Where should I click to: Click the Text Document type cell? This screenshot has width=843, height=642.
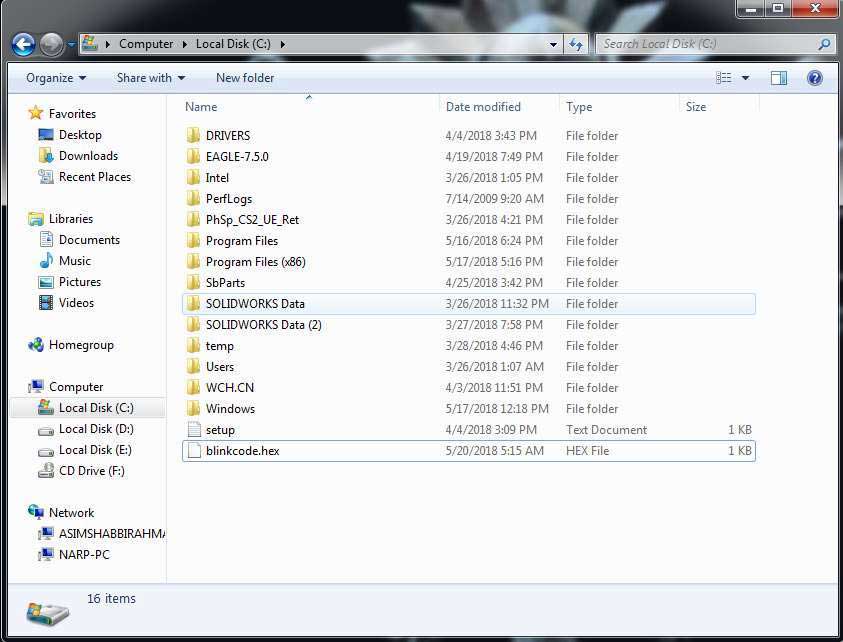[x=606, y=430]
